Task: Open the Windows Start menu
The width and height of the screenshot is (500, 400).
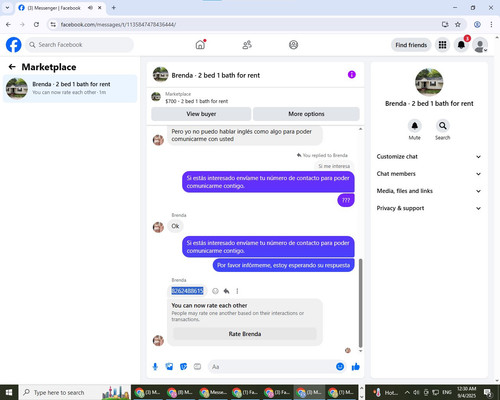Action: 9,392
